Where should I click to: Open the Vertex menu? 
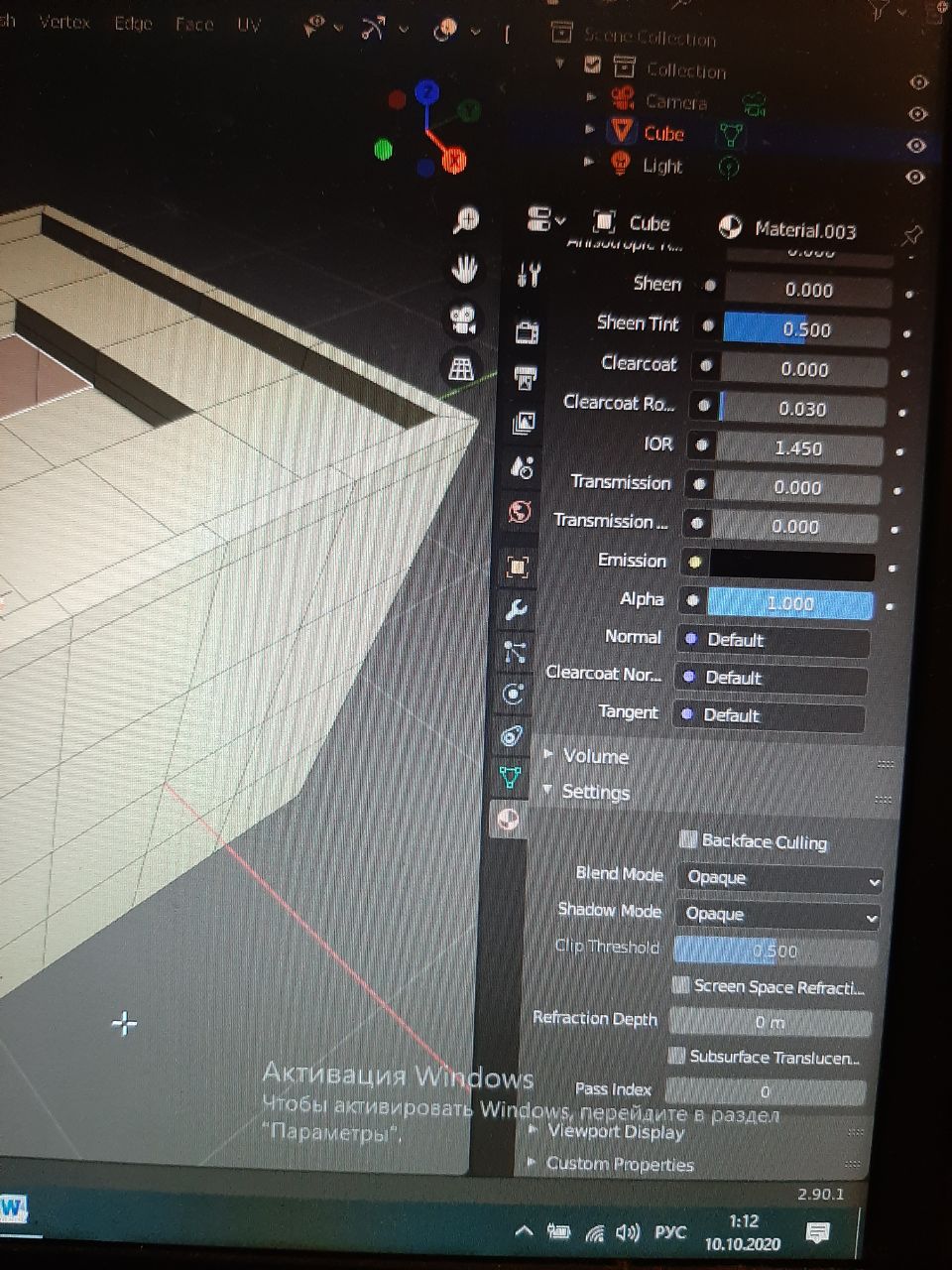click(x=64, y=22)
